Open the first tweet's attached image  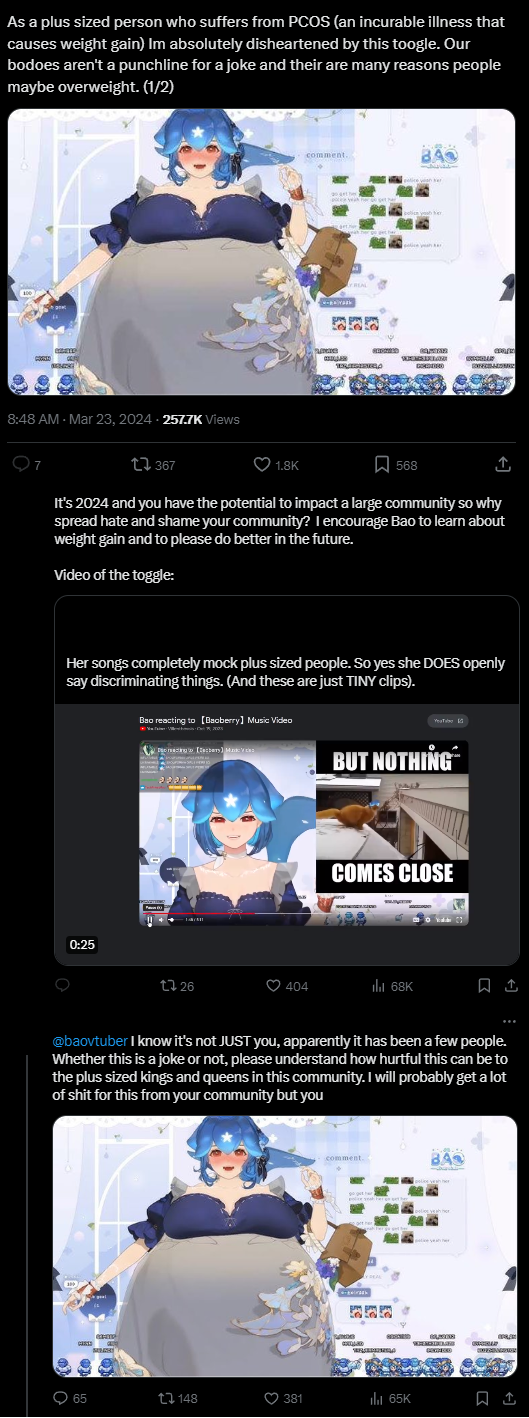(x=262, y=252)
